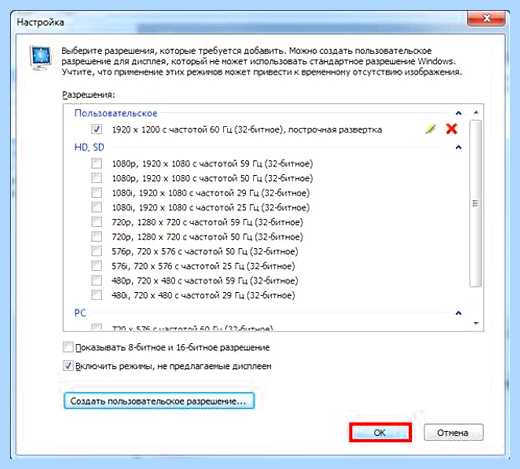Cancel with the Отмена button
520x469 pixels.
click(453, 433)
